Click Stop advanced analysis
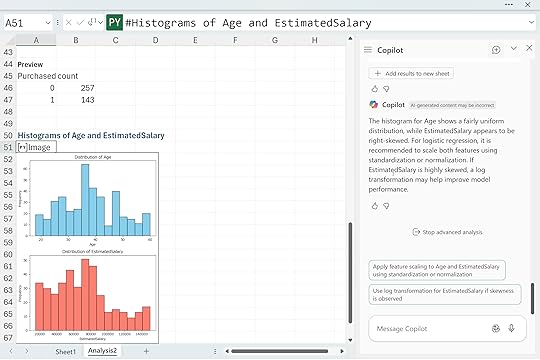 (447, 232)
